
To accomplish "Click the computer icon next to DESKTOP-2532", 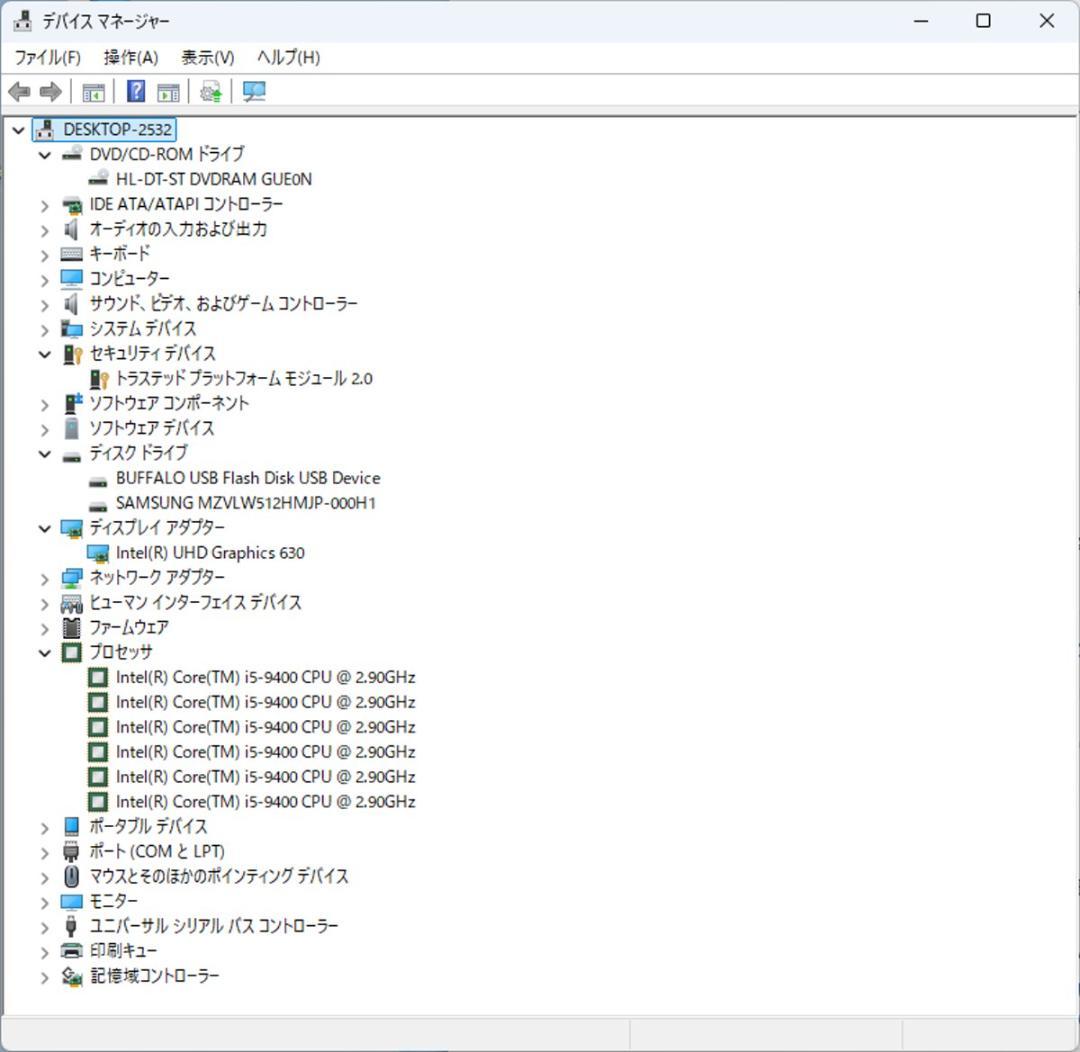I will point(44,129).
